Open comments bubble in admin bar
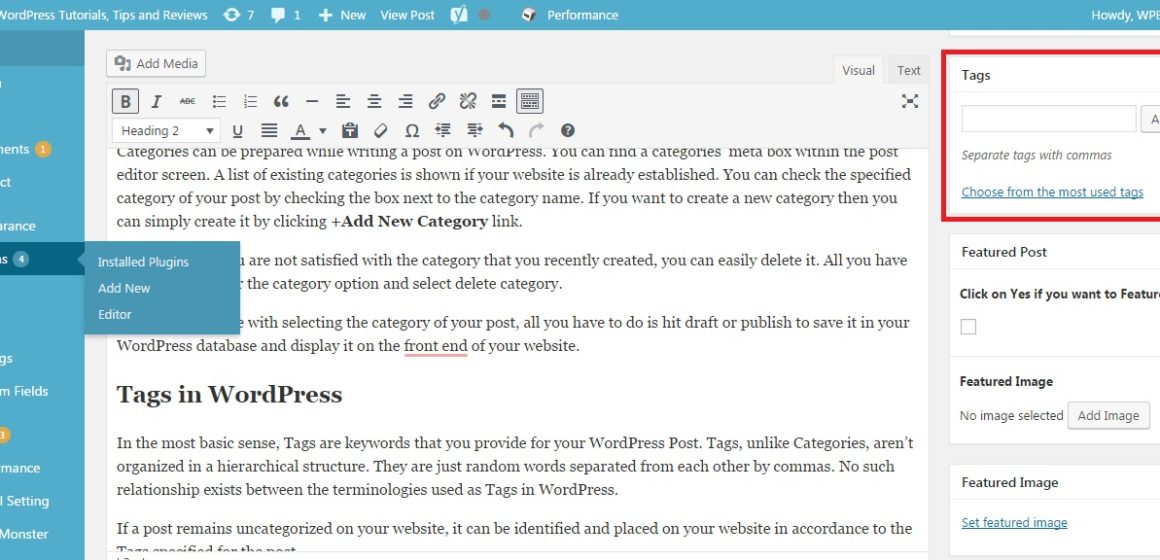The width and height of the screenshot is (1160, 560). 286,15
